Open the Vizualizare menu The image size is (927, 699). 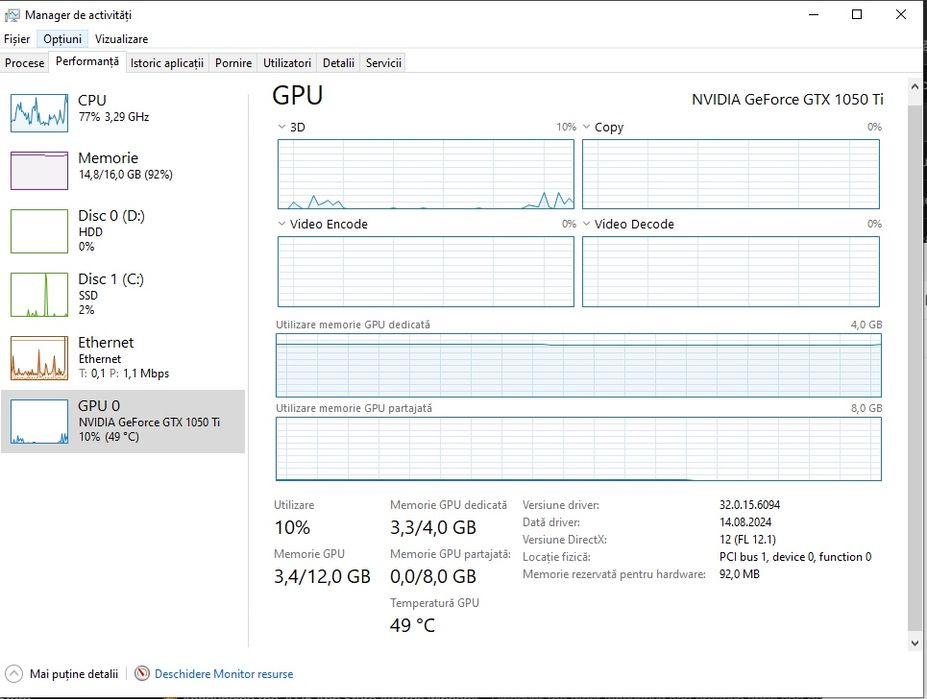coord(121,39)
